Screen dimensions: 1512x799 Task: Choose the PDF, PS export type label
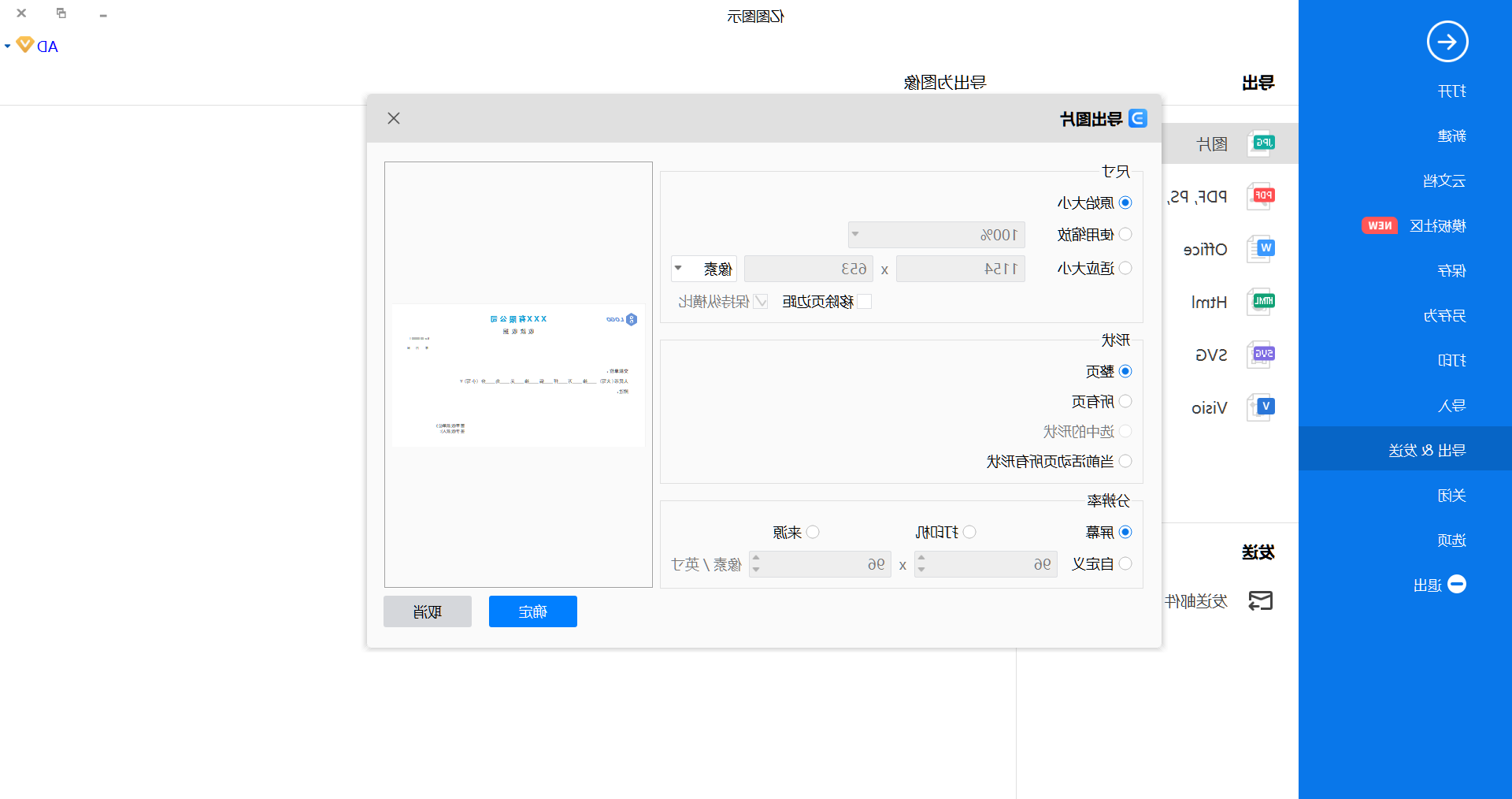1197,197
